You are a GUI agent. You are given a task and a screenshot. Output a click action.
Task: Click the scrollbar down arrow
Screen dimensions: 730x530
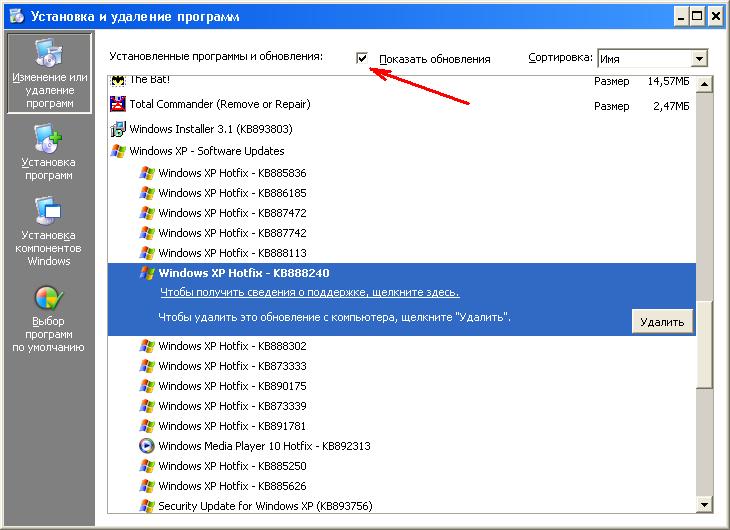pyautogui.click(x=704, y=504)
